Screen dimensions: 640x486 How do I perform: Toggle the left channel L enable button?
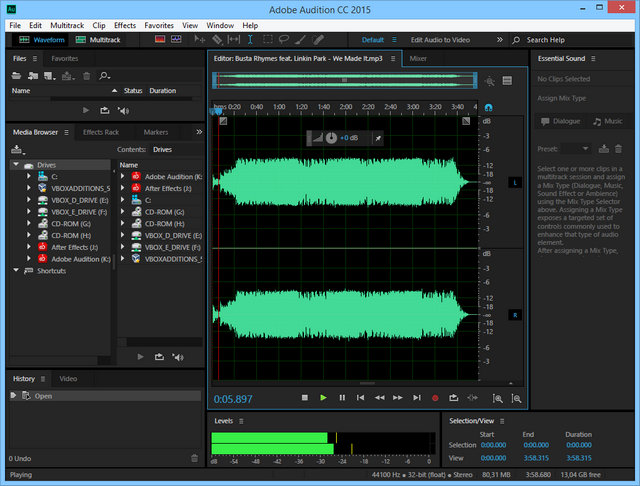pos(515,183)
